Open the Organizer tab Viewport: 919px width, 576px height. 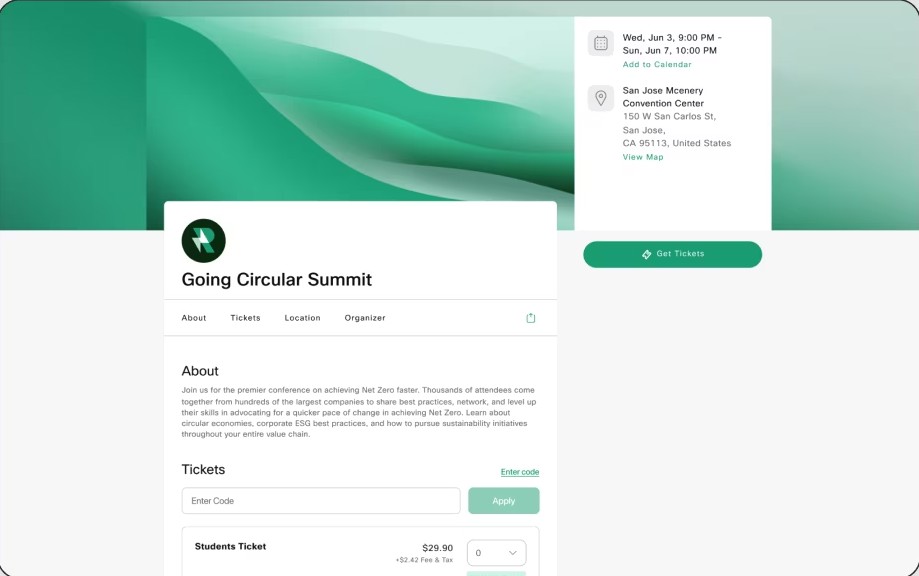tap(365, 318)
